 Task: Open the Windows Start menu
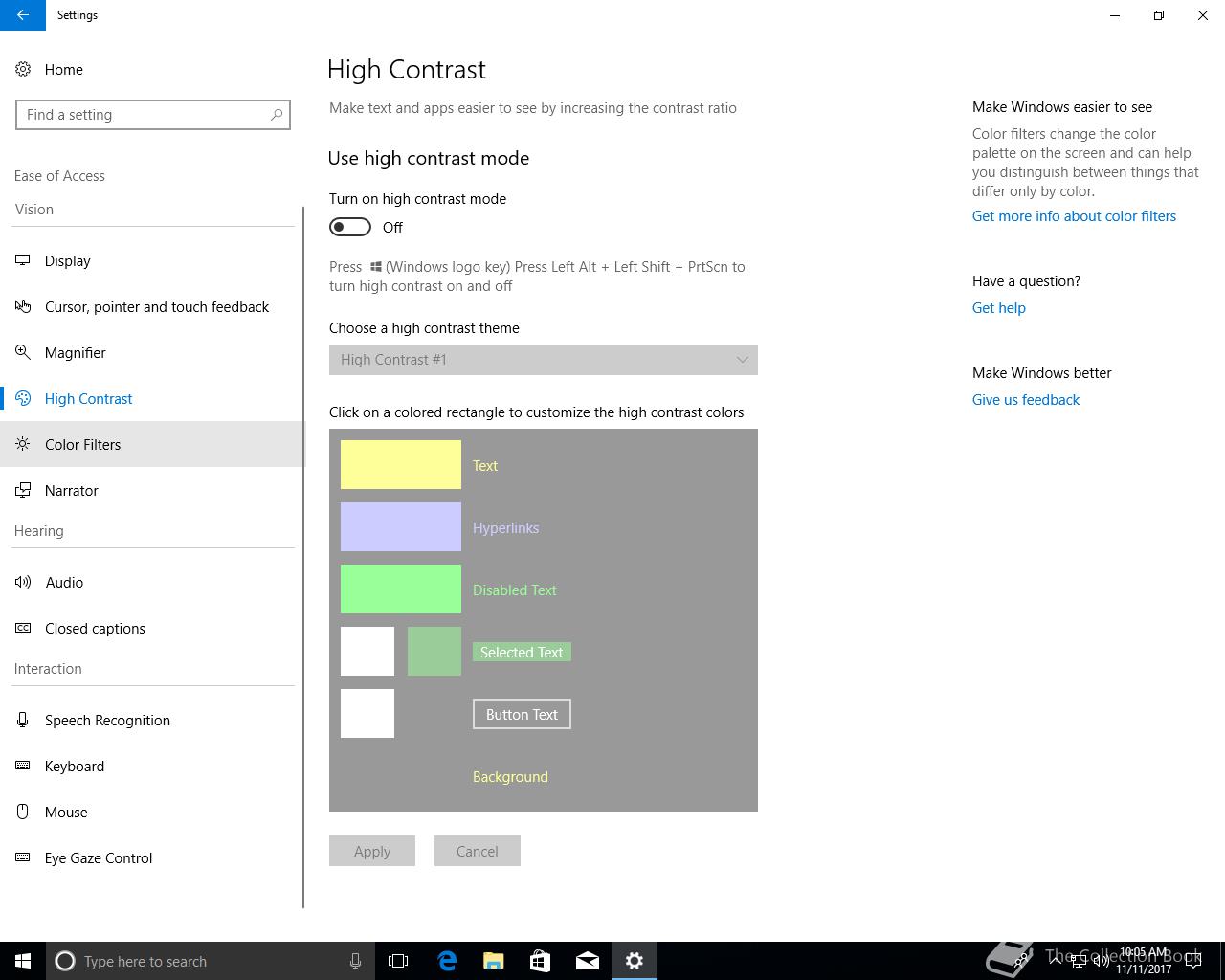(23, 961)
